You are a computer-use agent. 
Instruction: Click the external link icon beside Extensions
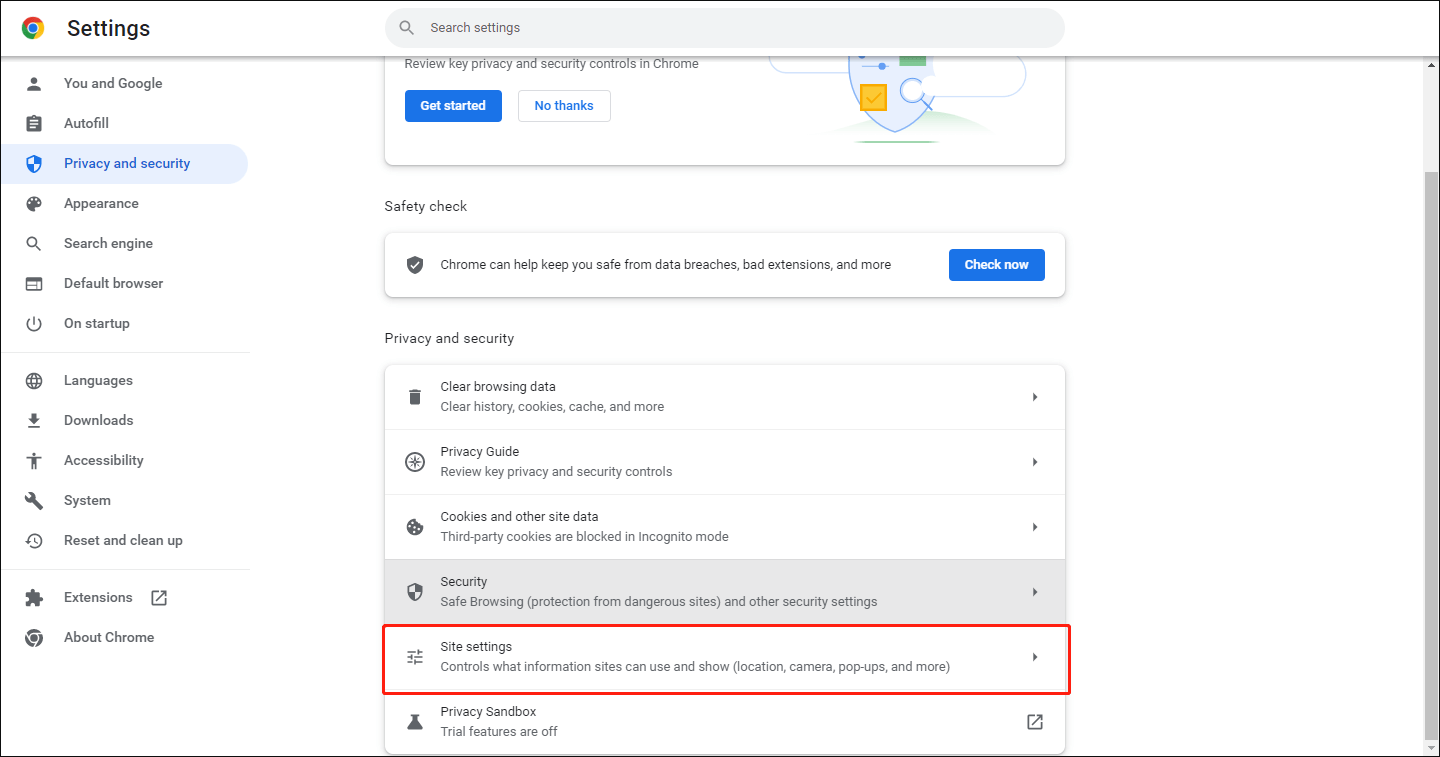point(159,597)
